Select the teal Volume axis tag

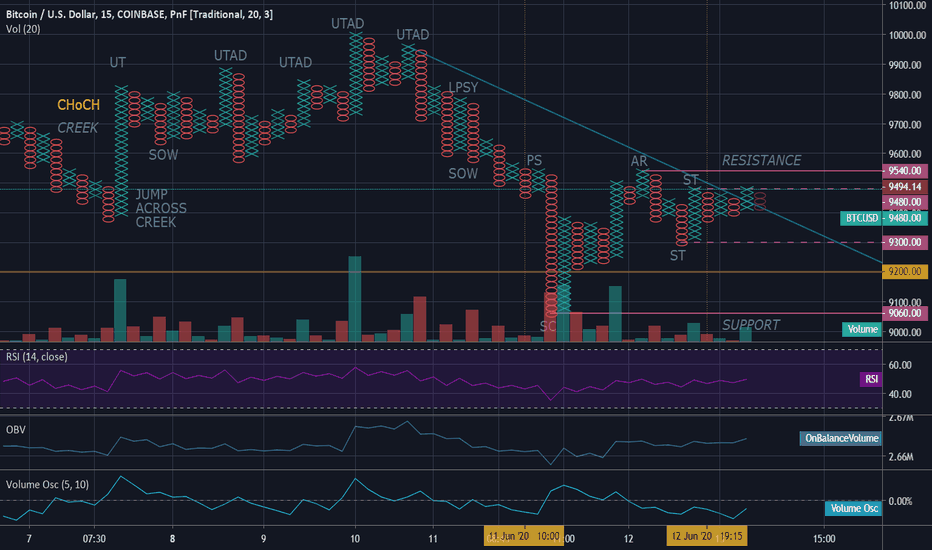[862, 329]
